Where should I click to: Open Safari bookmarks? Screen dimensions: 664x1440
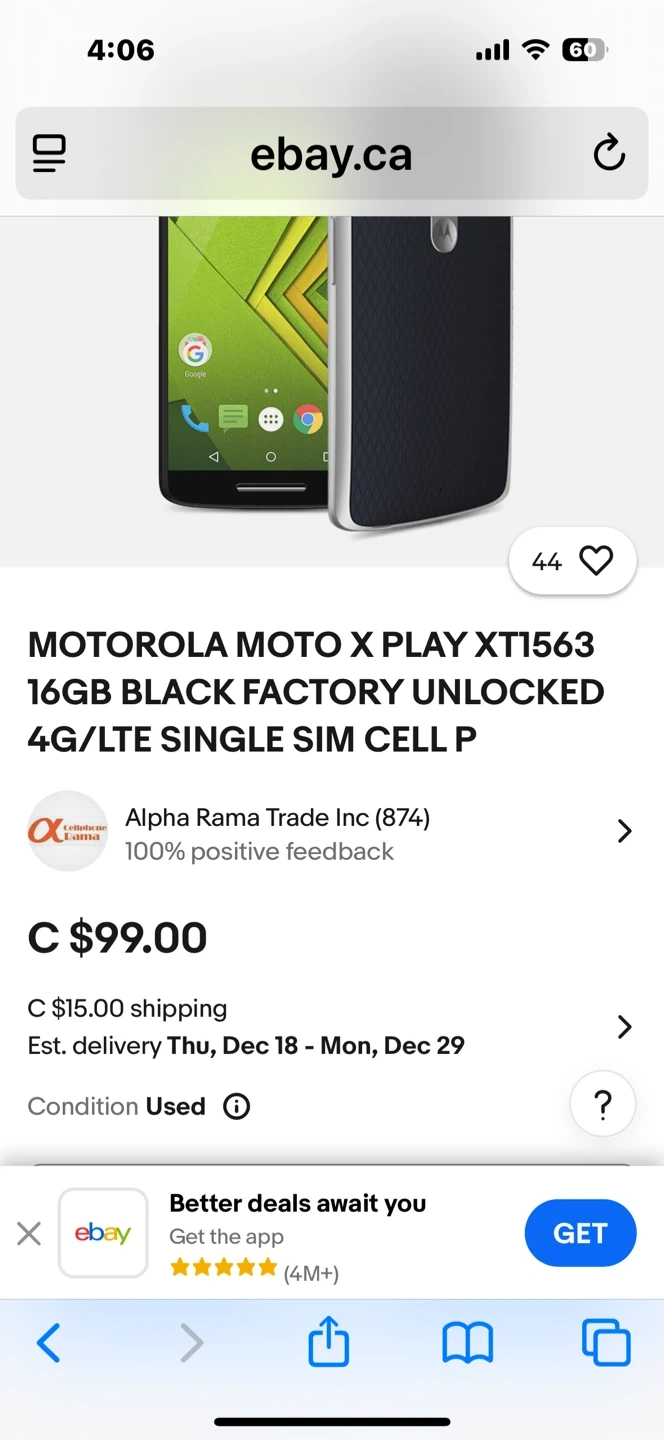(x=467, y=1343)
